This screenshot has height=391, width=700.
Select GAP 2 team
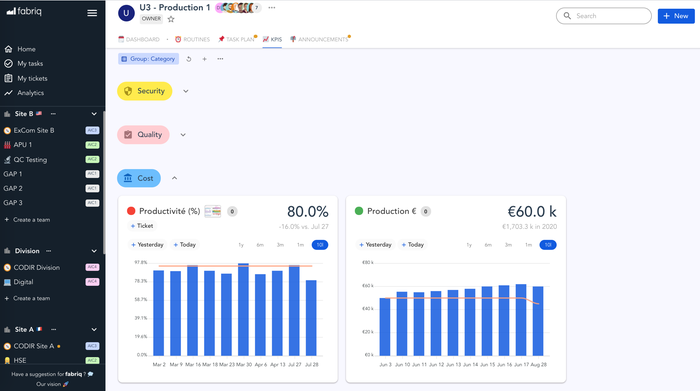[12, 188]
